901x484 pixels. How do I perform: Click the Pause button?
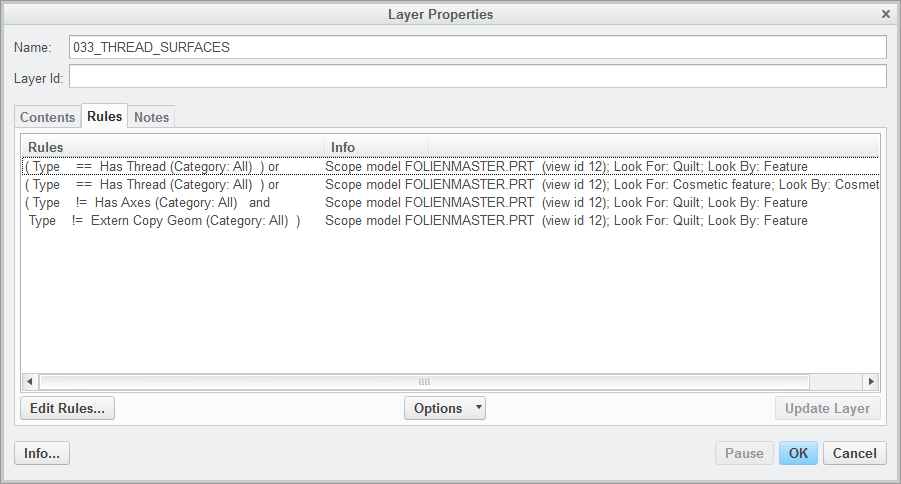745,453
